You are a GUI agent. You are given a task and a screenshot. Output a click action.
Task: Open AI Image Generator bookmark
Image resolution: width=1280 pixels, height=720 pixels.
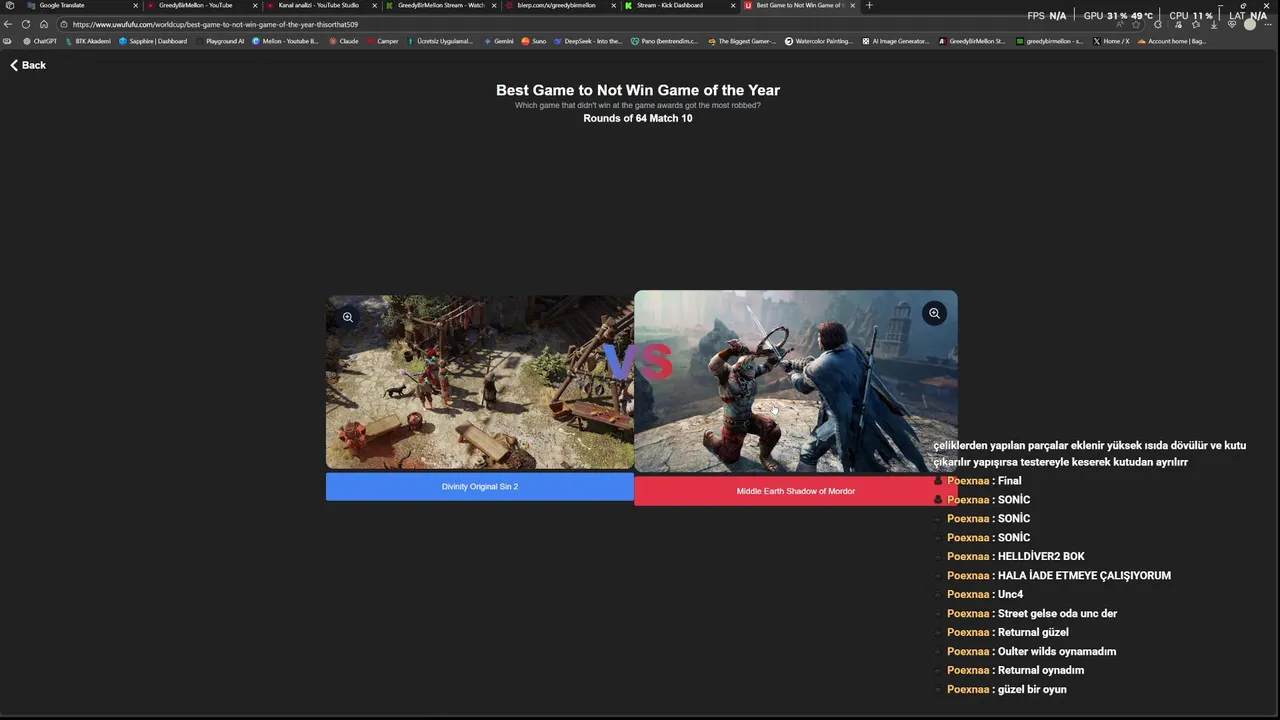[x=896, y=41]
